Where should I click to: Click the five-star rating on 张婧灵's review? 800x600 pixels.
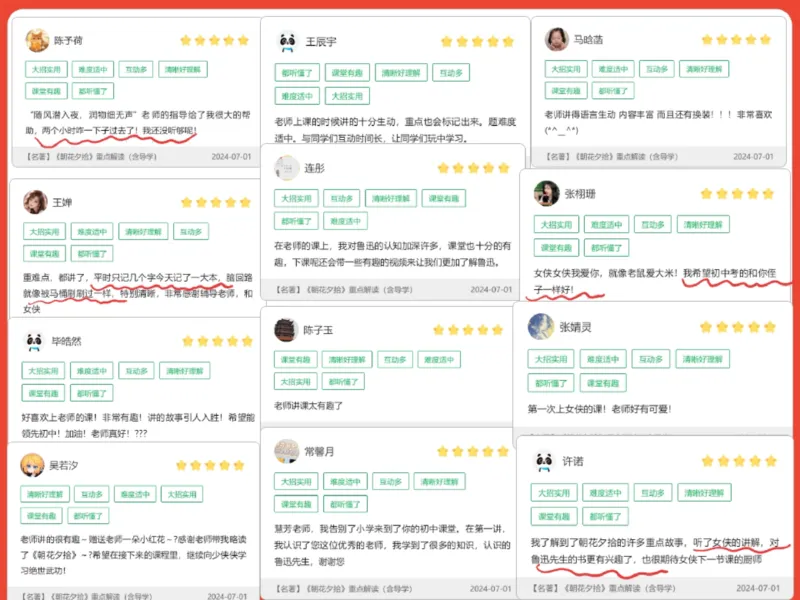(738, 327)
